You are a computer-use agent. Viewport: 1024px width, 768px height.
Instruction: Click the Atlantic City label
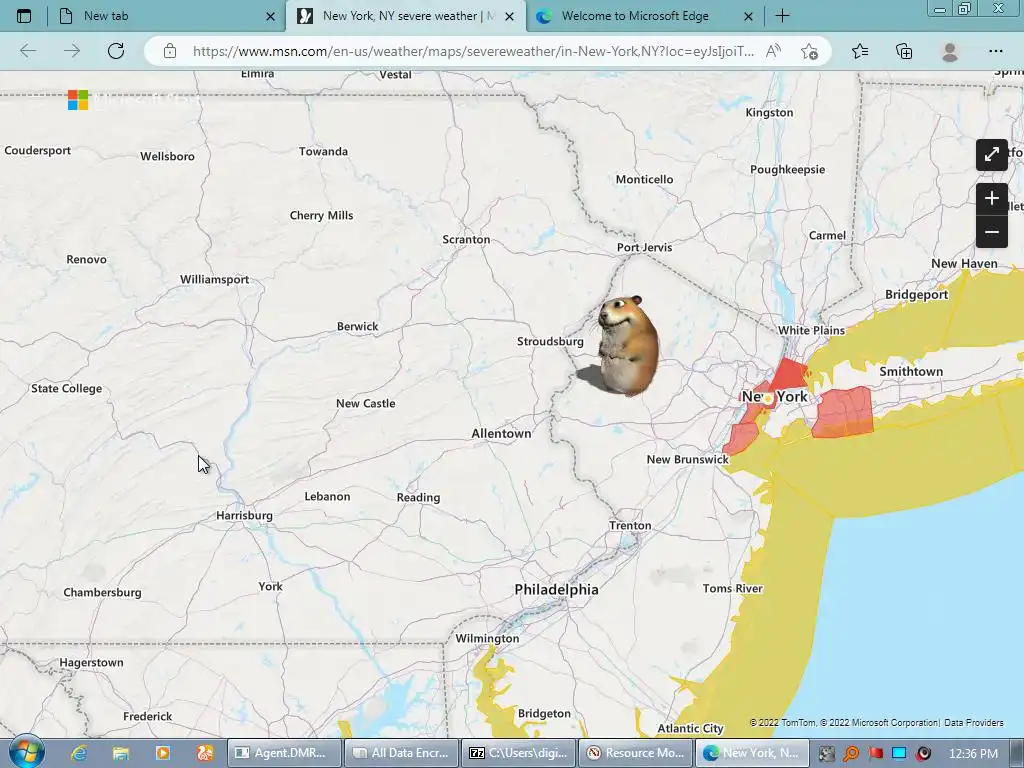point(690,728)
